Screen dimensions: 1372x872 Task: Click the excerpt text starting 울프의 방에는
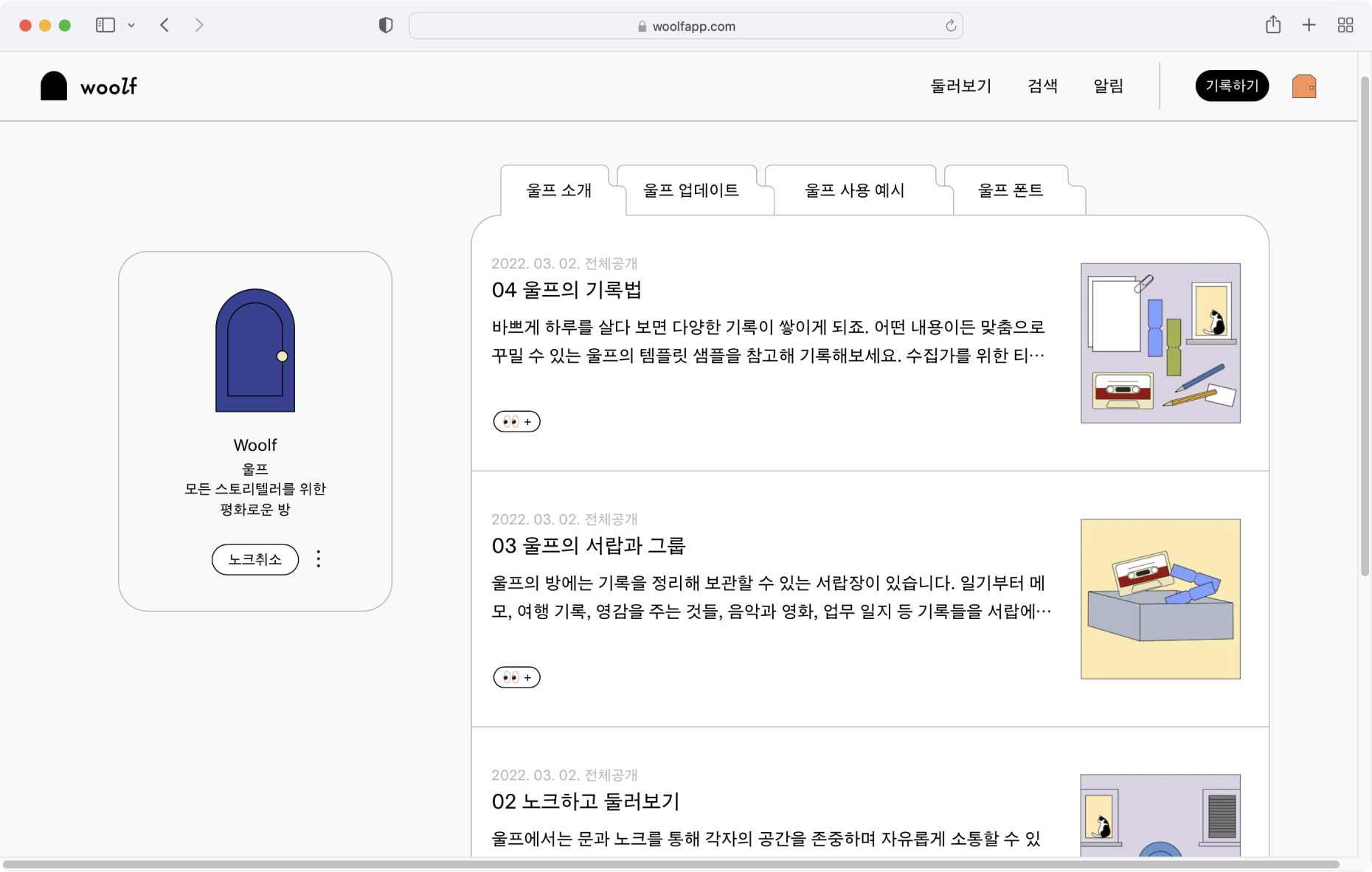pos(772,598)
